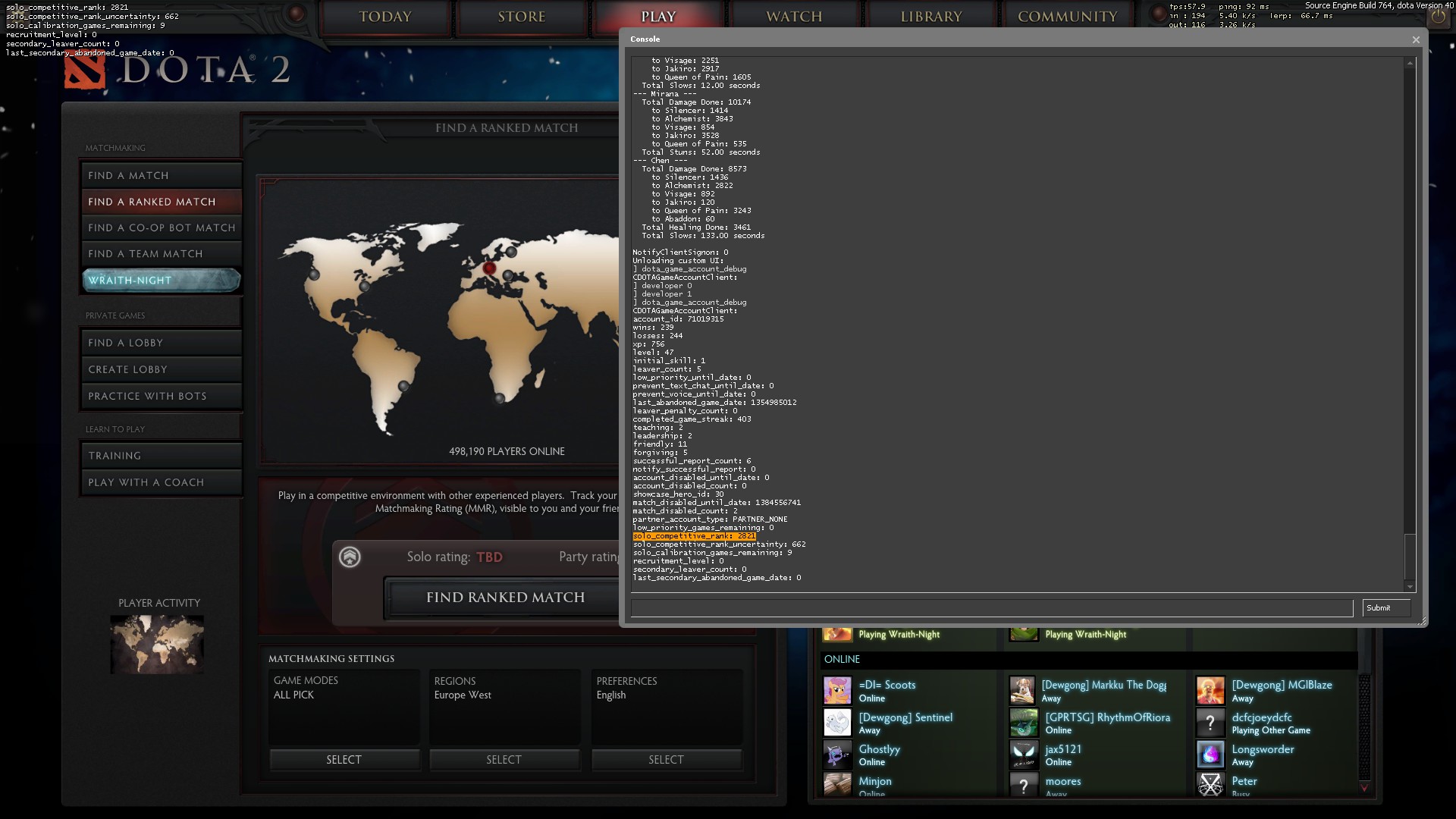Open Regions SELECT chooser
Image resolution: width=1456 pixels, height=819 pixels.
(x=504, y=760)
